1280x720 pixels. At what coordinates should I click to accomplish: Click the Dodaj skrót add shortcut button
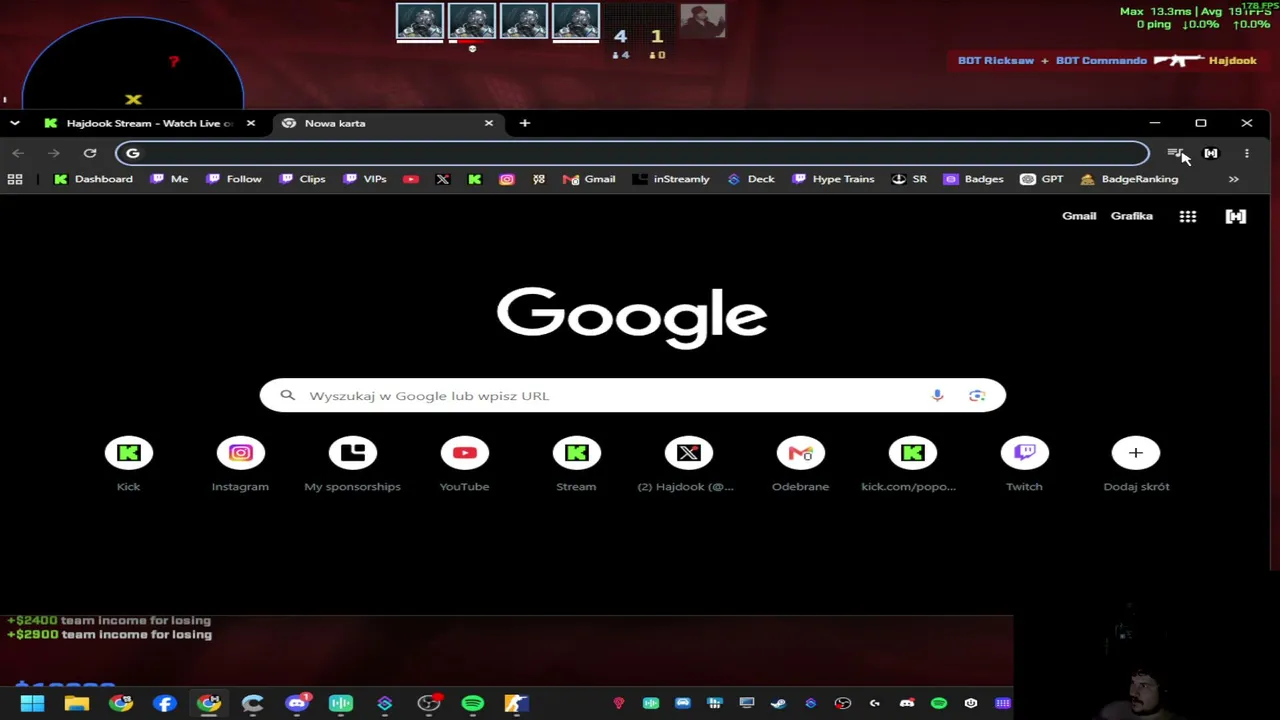[x=1136, y=465]
